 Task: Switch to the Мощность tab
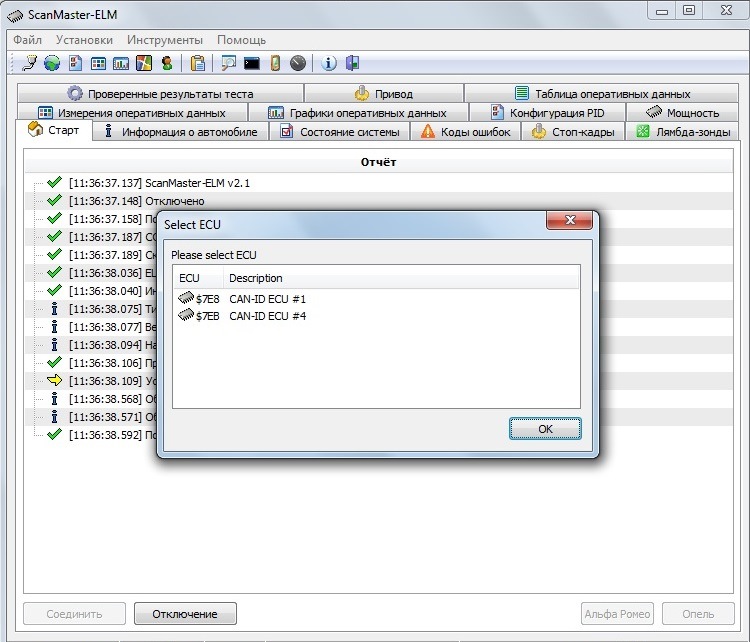683,113
